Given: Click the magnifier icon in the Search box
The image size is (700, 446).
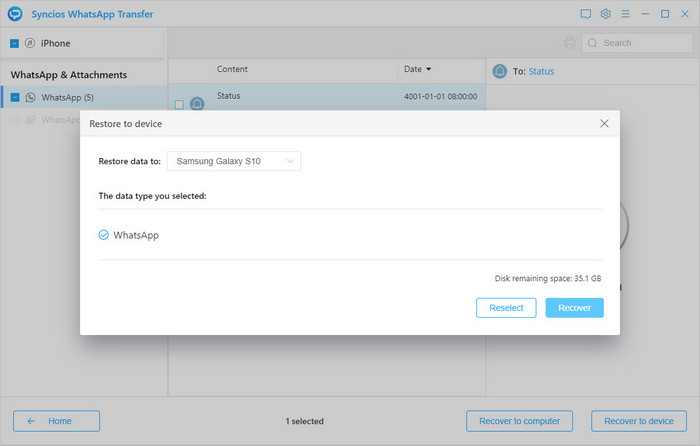Looking at the screenshot, I should point(592,43).
